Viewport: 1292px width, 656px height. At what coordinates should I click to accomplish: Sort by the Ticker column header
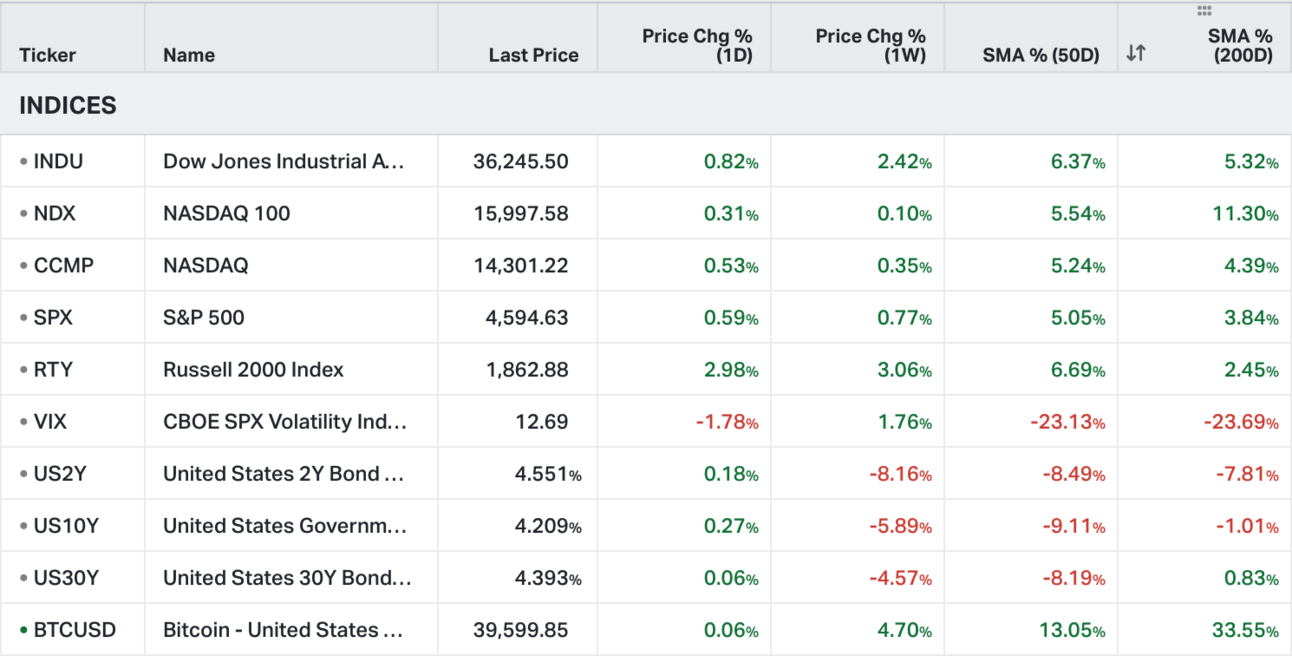47,55
